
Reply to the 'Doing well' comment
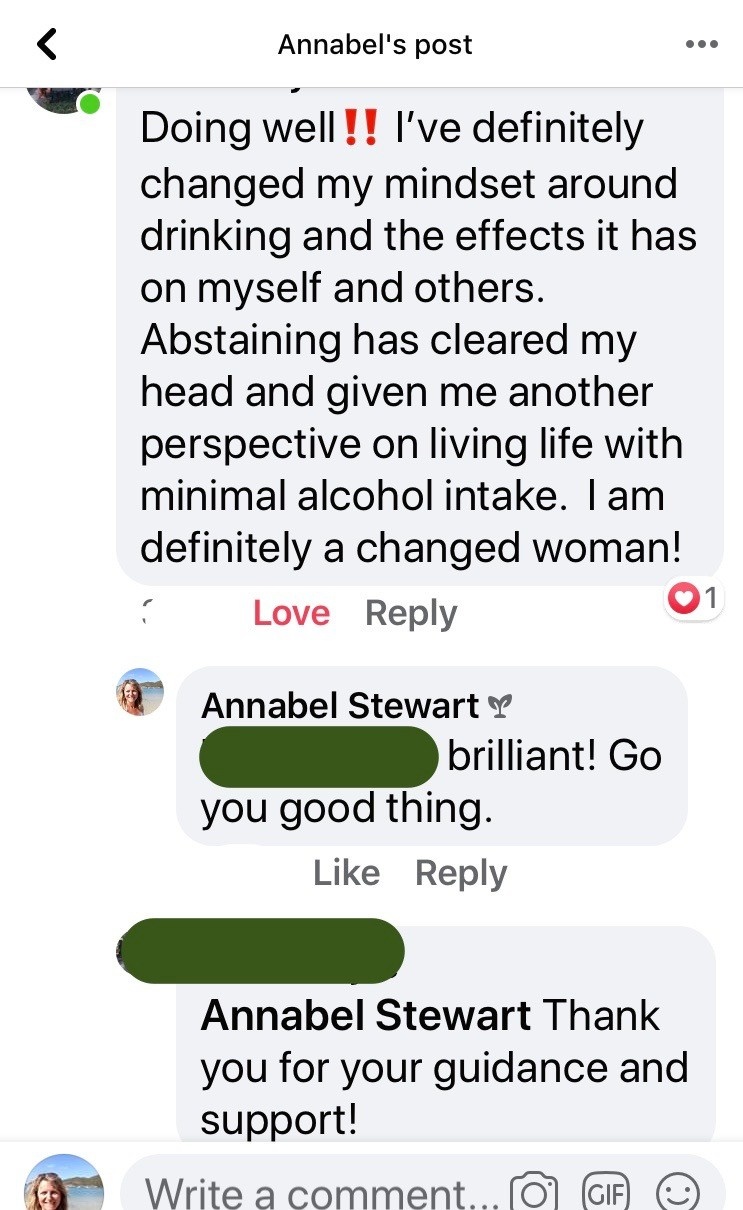(x=411, y=613)
